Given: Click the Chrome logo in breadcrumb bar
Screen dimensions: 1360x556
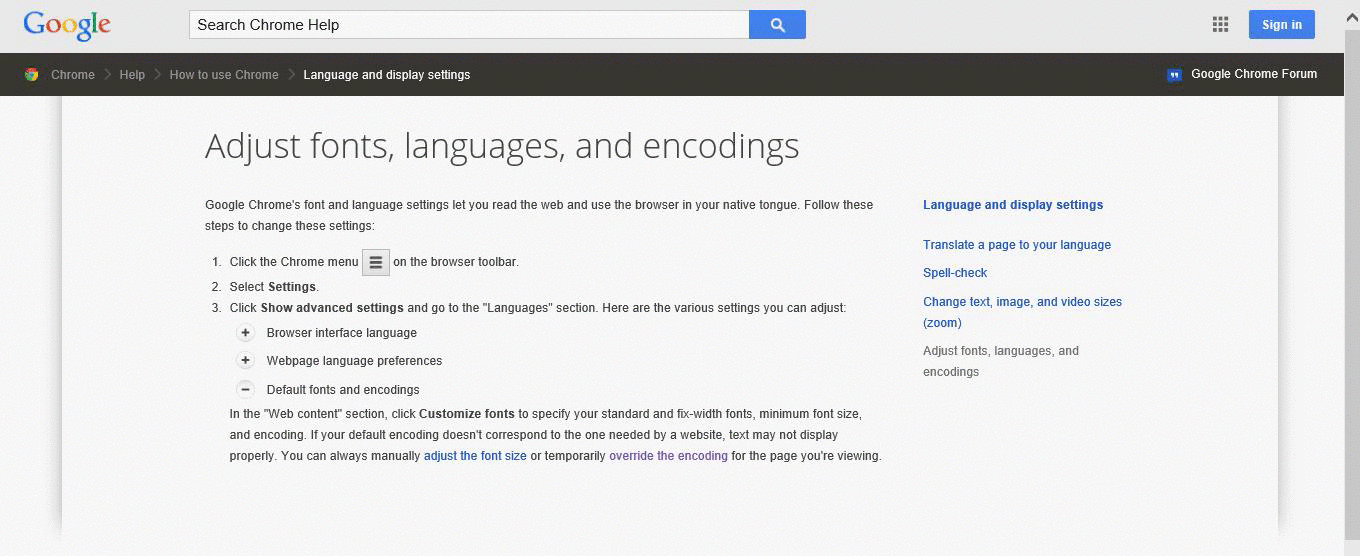Looking at the screenshot, I should coord(31,75).
